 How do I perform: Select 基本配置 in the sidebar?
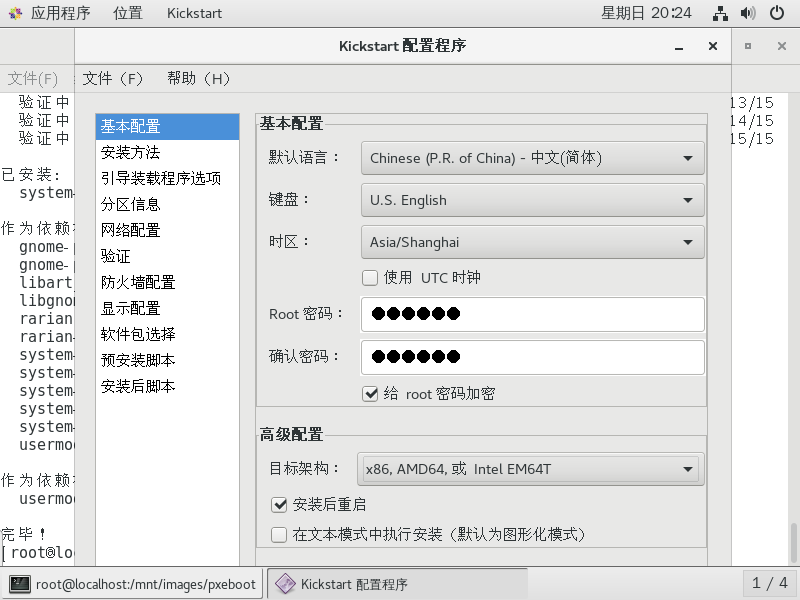[x=167, y=127]
